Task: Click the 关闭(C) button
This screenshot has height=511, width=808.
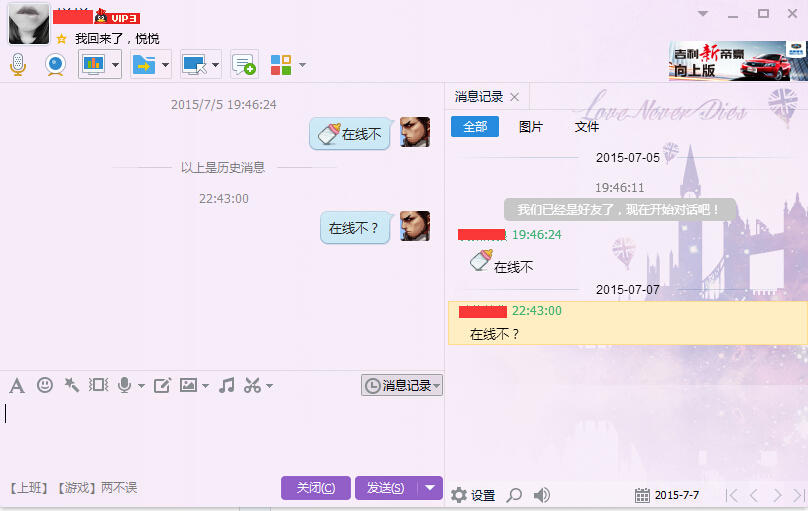Action: pos(315,487)
